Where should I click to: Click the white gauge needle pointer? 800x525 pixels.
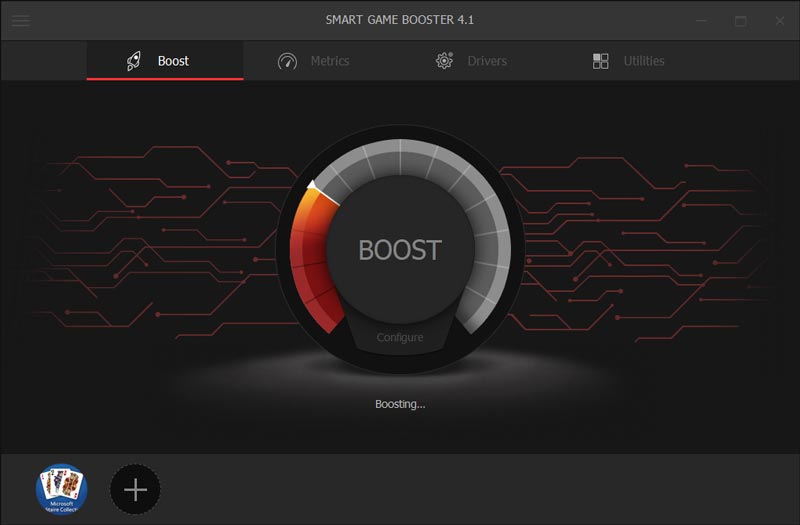pyautogui.click(x=322, y=192)
